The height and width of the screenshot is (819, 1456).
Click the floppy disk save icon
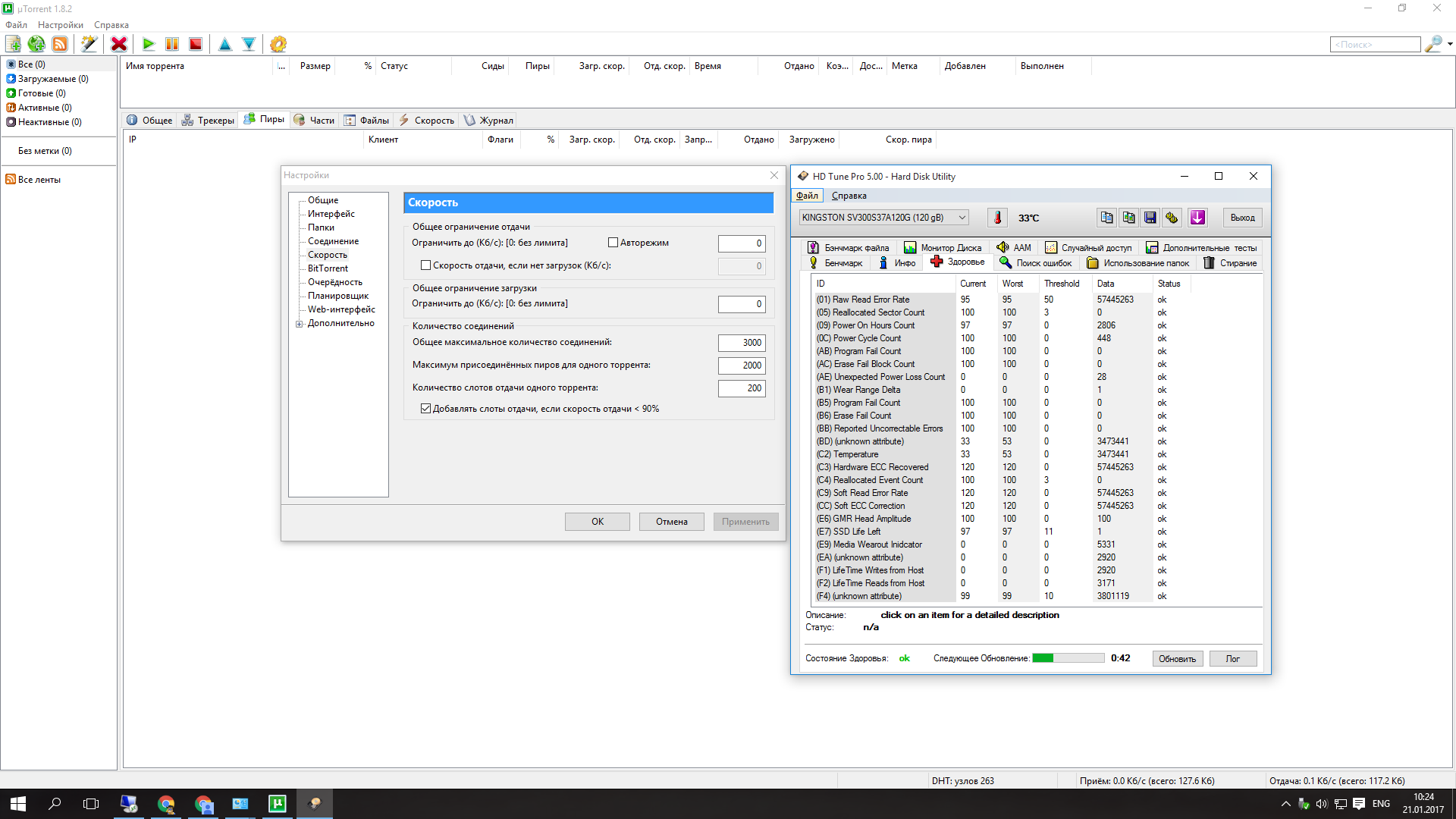(x=1150, y=218)
